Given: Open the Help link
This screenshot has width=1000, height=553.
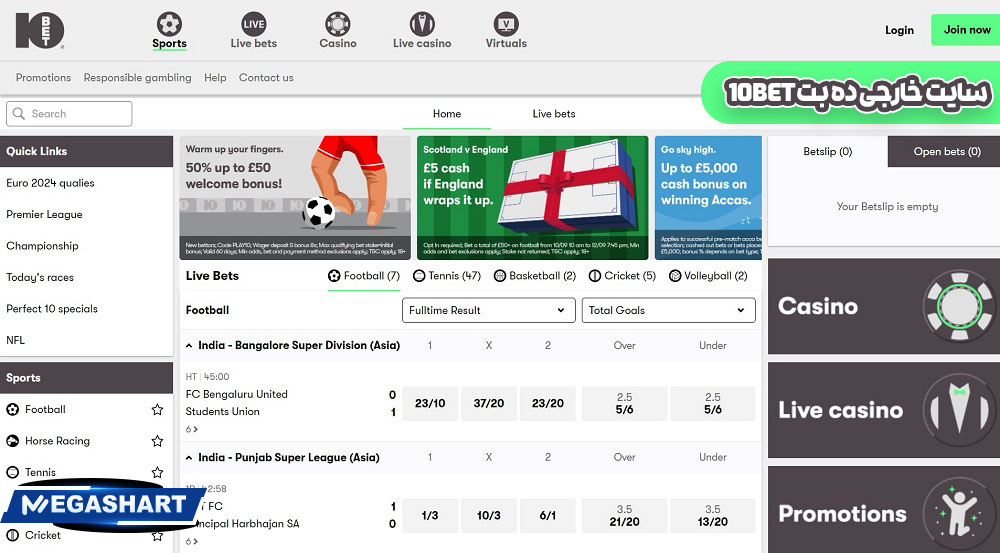Looking at the screenshot, I should [x=215, y=78].
